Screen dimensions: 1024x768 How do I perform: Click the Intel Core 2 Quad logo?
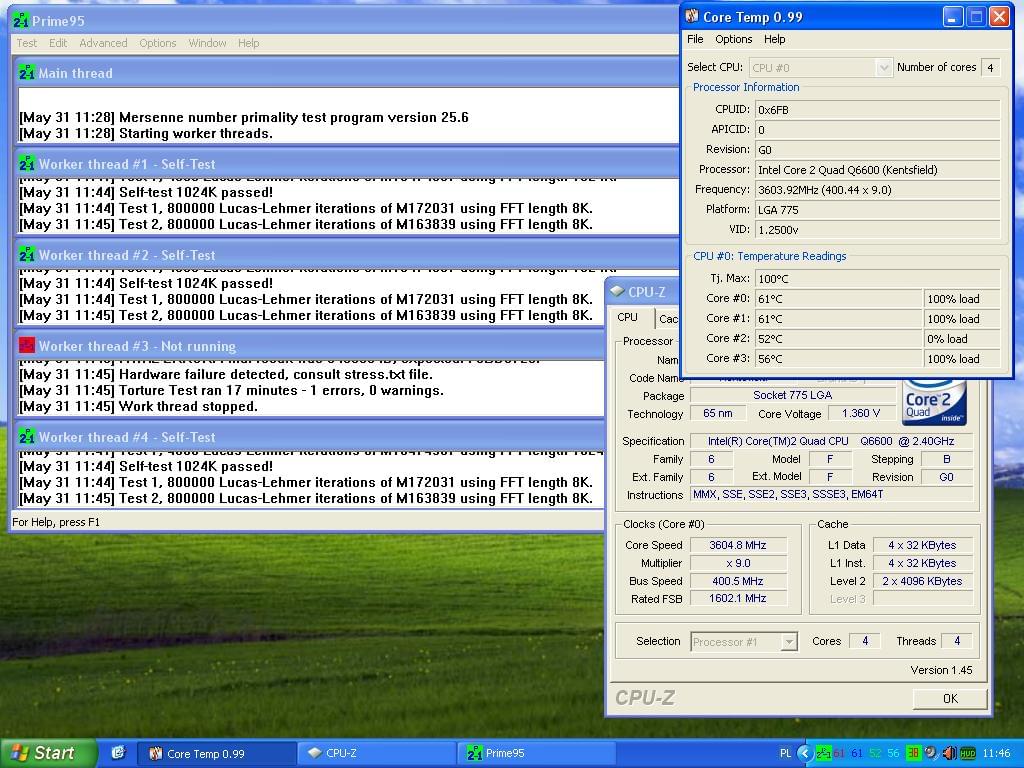(934, 402)
